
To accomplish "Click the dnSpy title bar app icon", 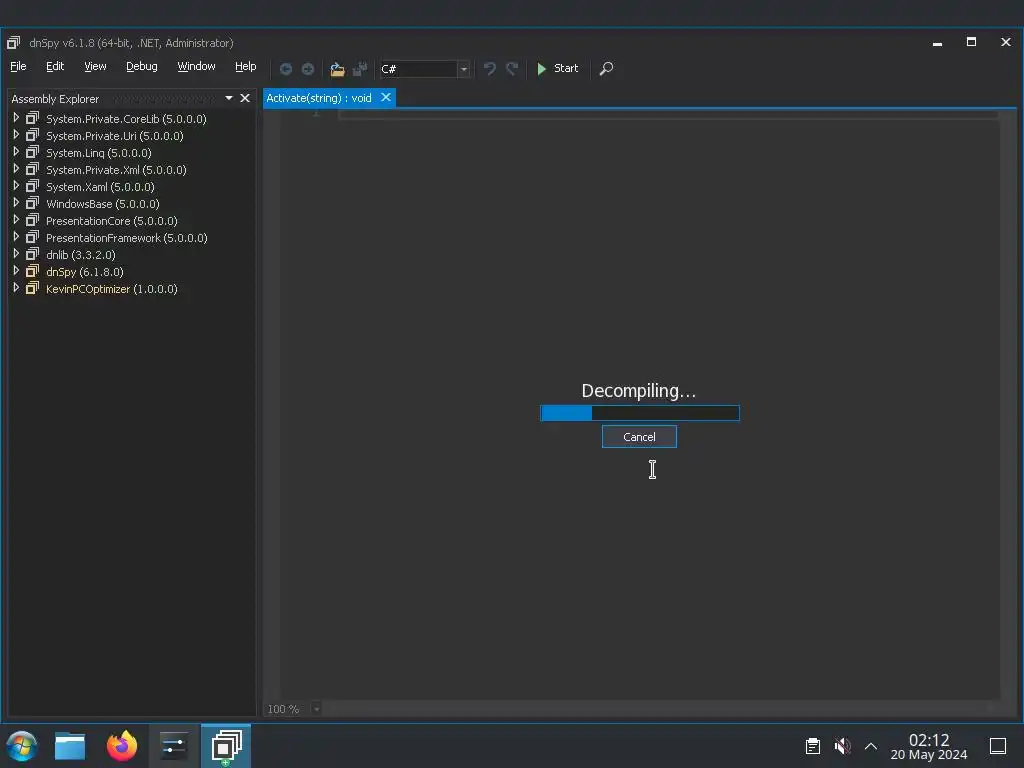I will pyautogui.click(x=14, y=43).
